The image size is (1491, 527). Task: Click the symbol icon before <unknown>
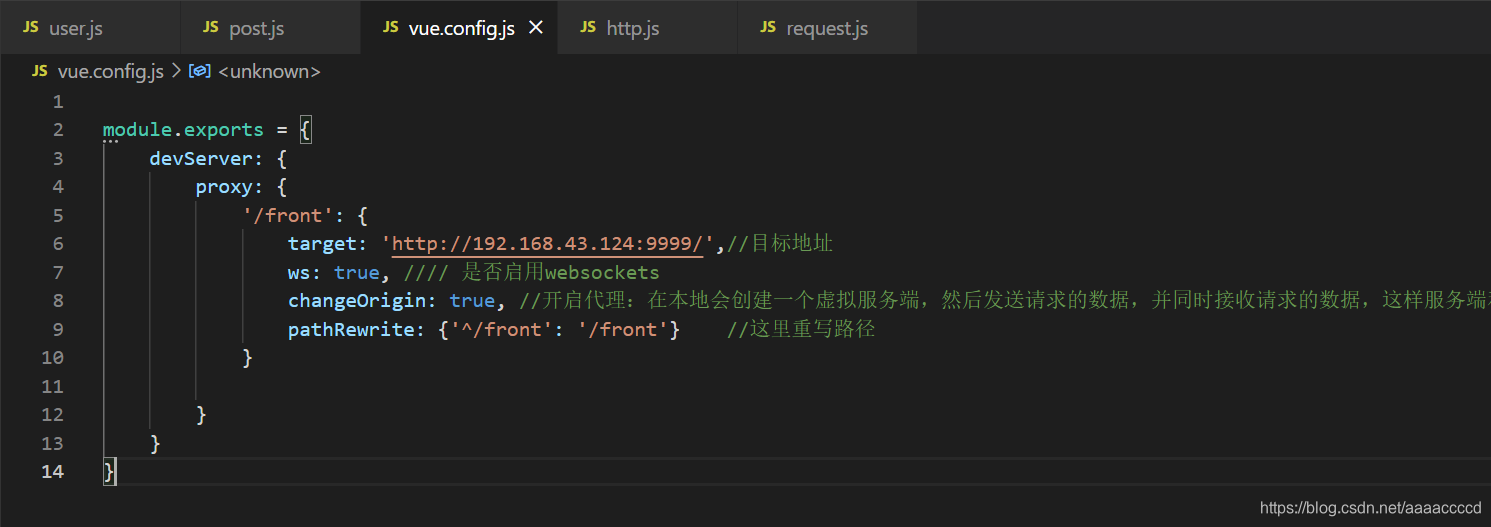pos(199,71)
